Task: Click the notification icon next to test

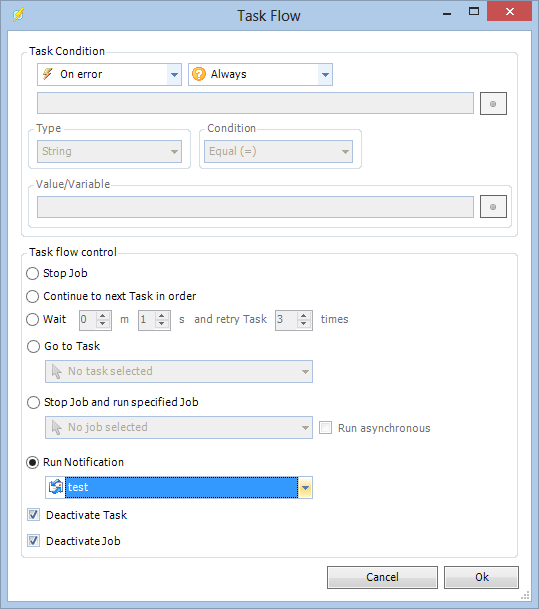Action: (56, 487)
